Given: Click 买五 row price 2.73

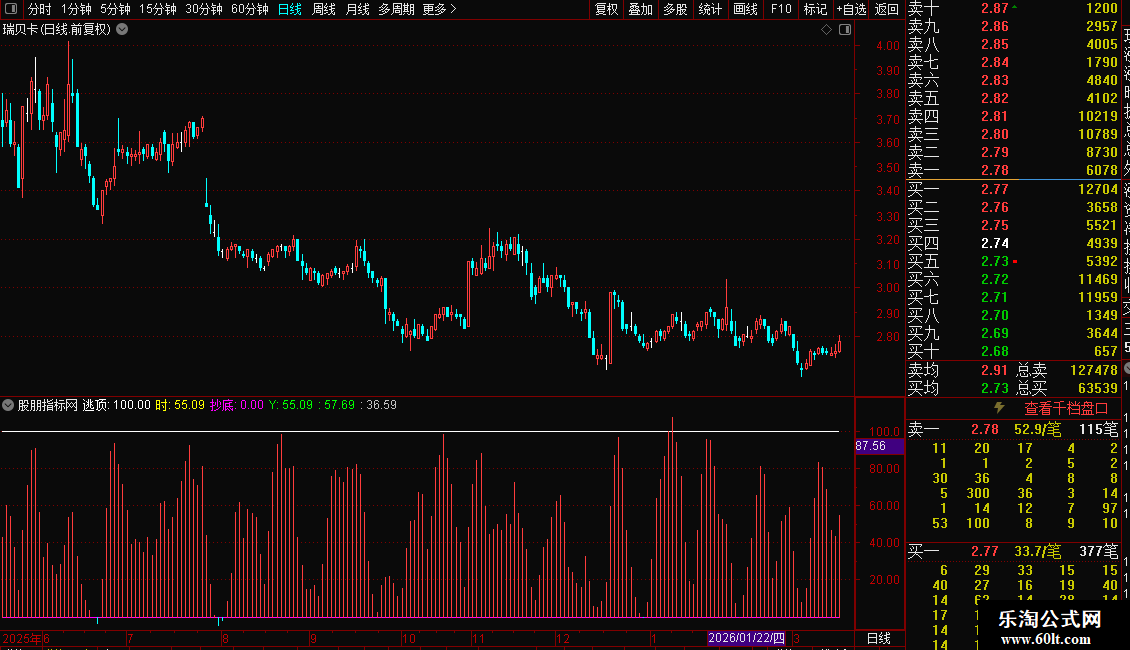Looking at the screenshot, I should click(x=995, y=262).
